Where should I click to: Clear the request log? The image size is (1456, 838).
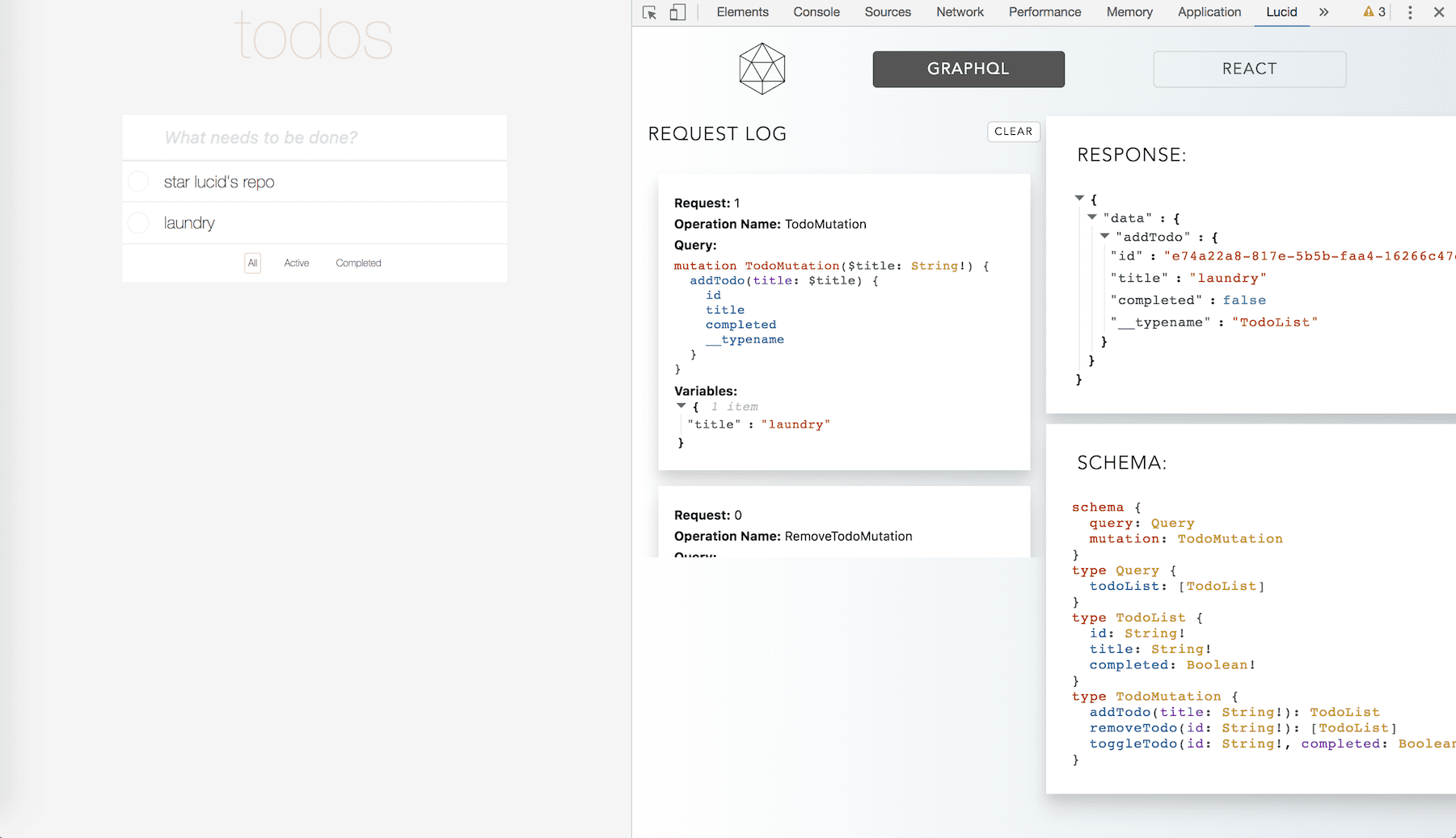[x=1014, y=132]
